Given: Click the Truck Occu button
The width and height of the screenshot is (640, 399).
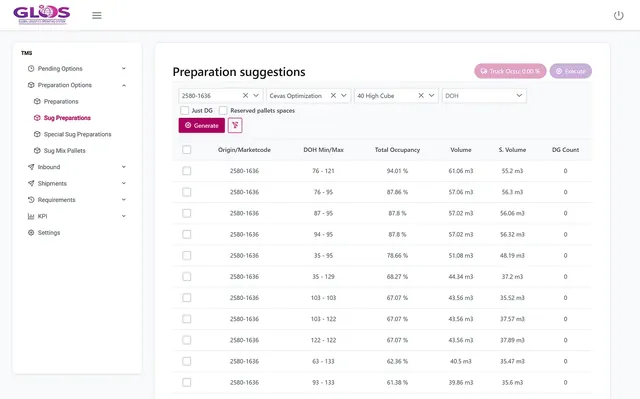Looking at the screenshot, I should pyautogui.click(x=510, y=71).
